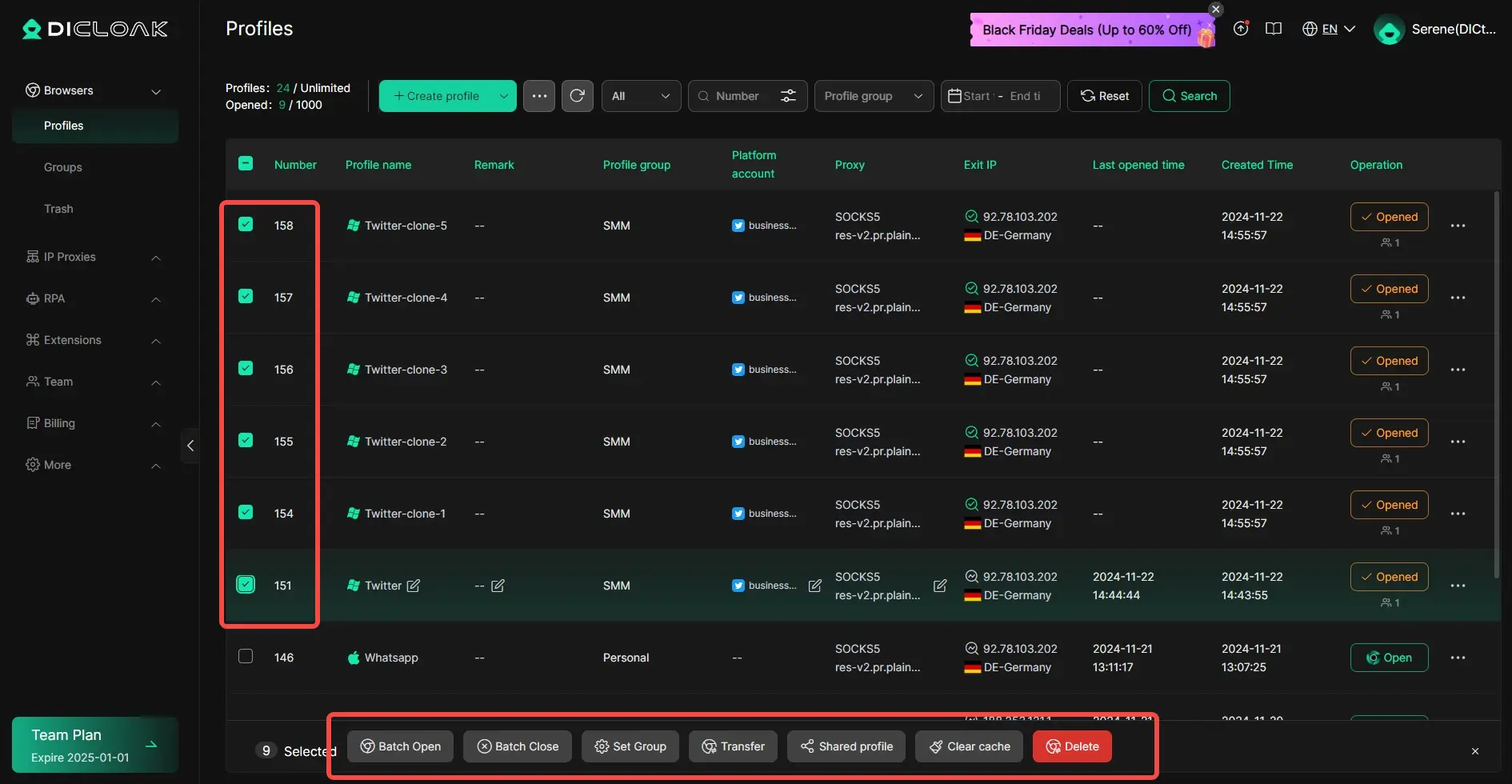
Task: Open more options for Twitter-clone-4 row
Action: click(1458, 298)
